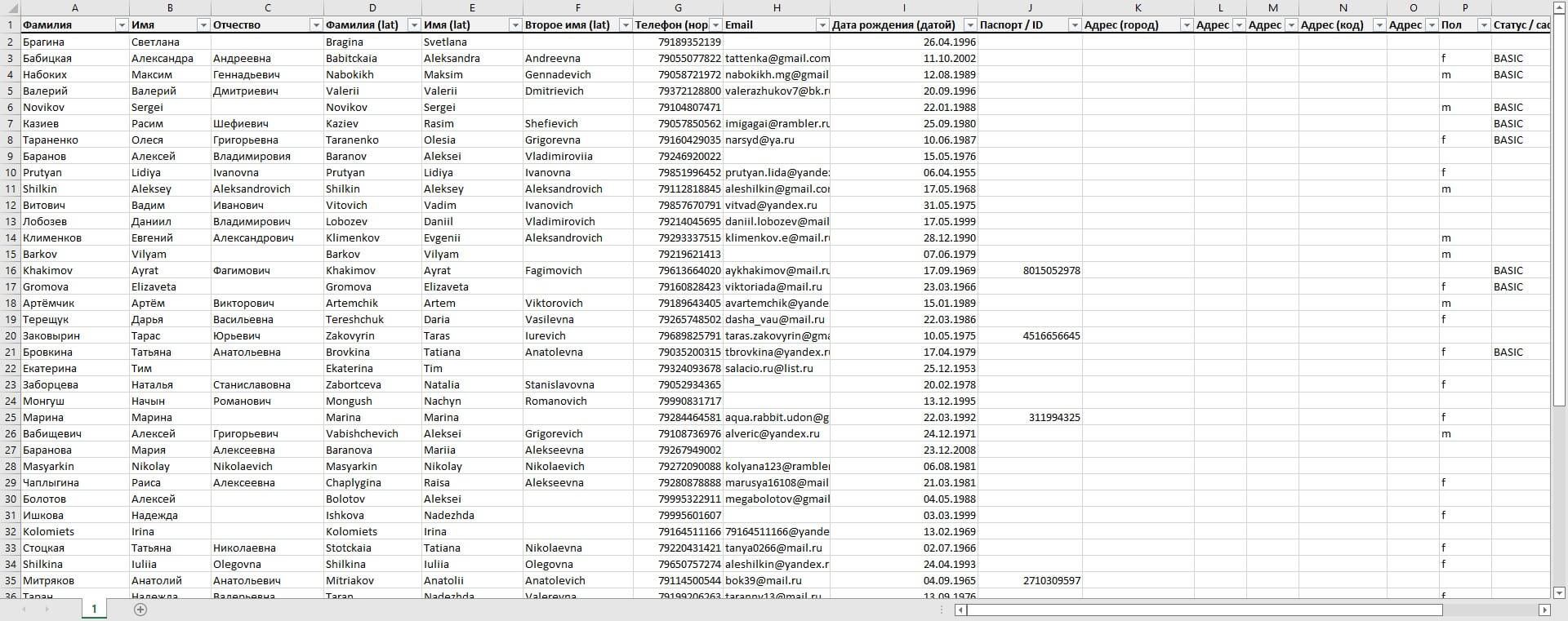Select the cell containing Набоких
Viewport: 1568px width, 621px height.
click(75, 74)
